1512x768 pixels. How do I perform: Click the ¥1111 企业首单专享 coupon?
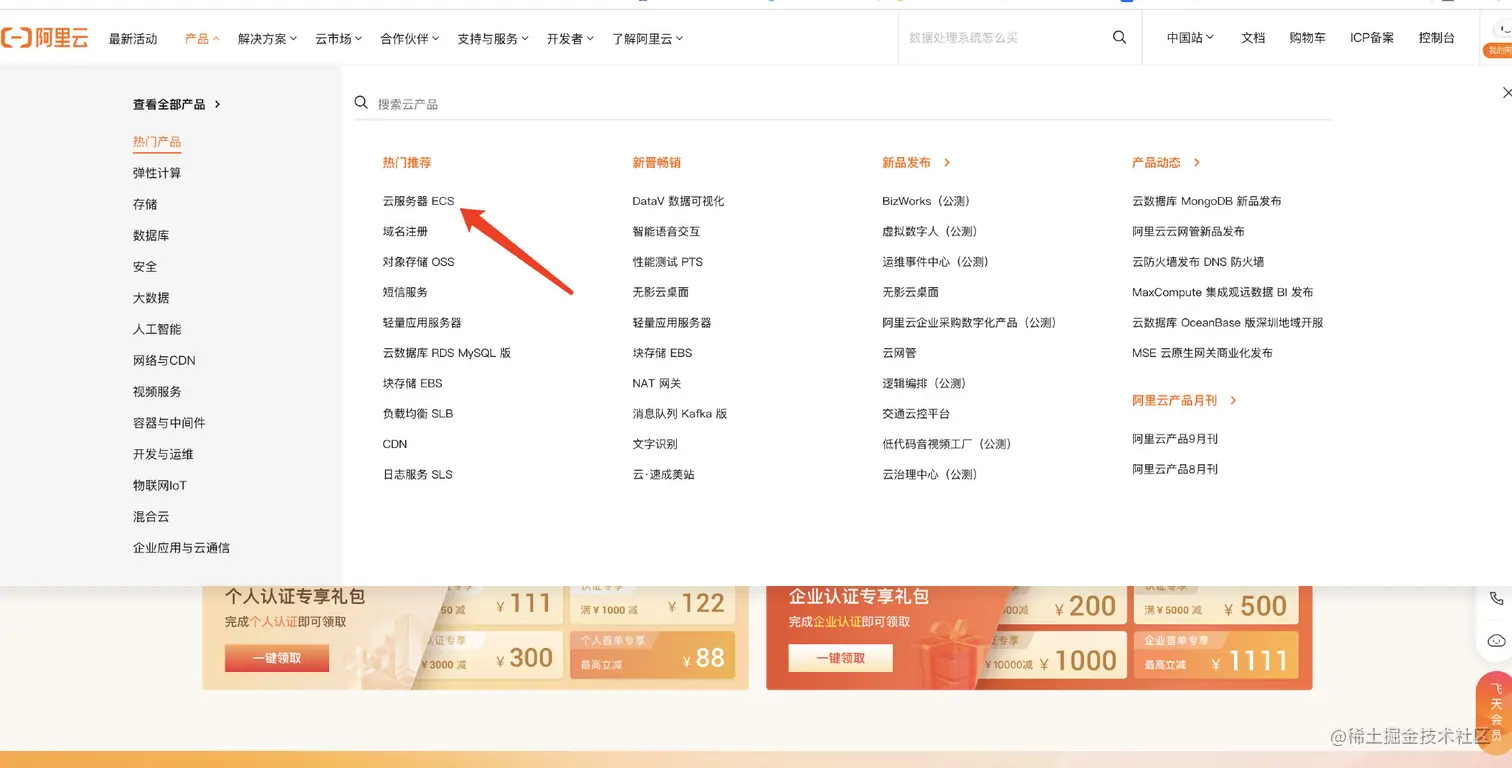click(1216, 653)
